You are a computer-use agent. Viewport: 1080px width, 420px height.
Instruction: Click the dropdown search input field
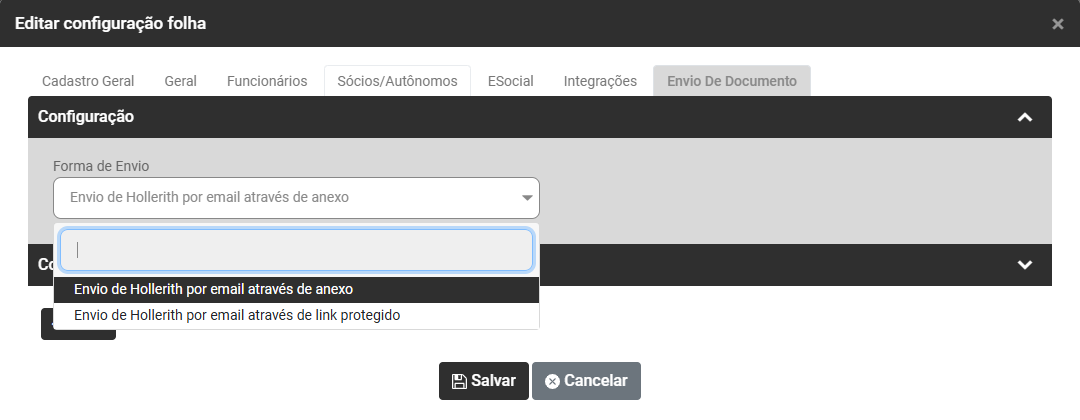(x=296, y=250)
